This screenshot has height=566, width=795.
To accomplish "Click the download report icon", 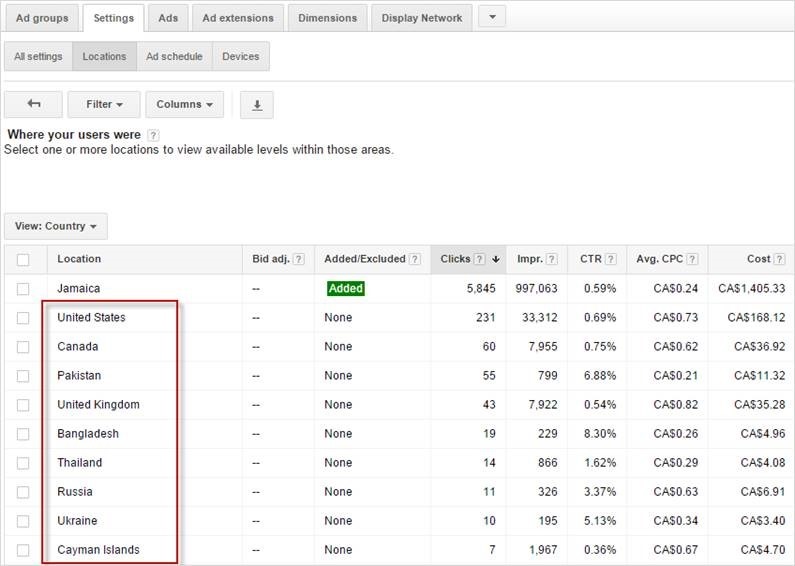I will tap(257, 105).
